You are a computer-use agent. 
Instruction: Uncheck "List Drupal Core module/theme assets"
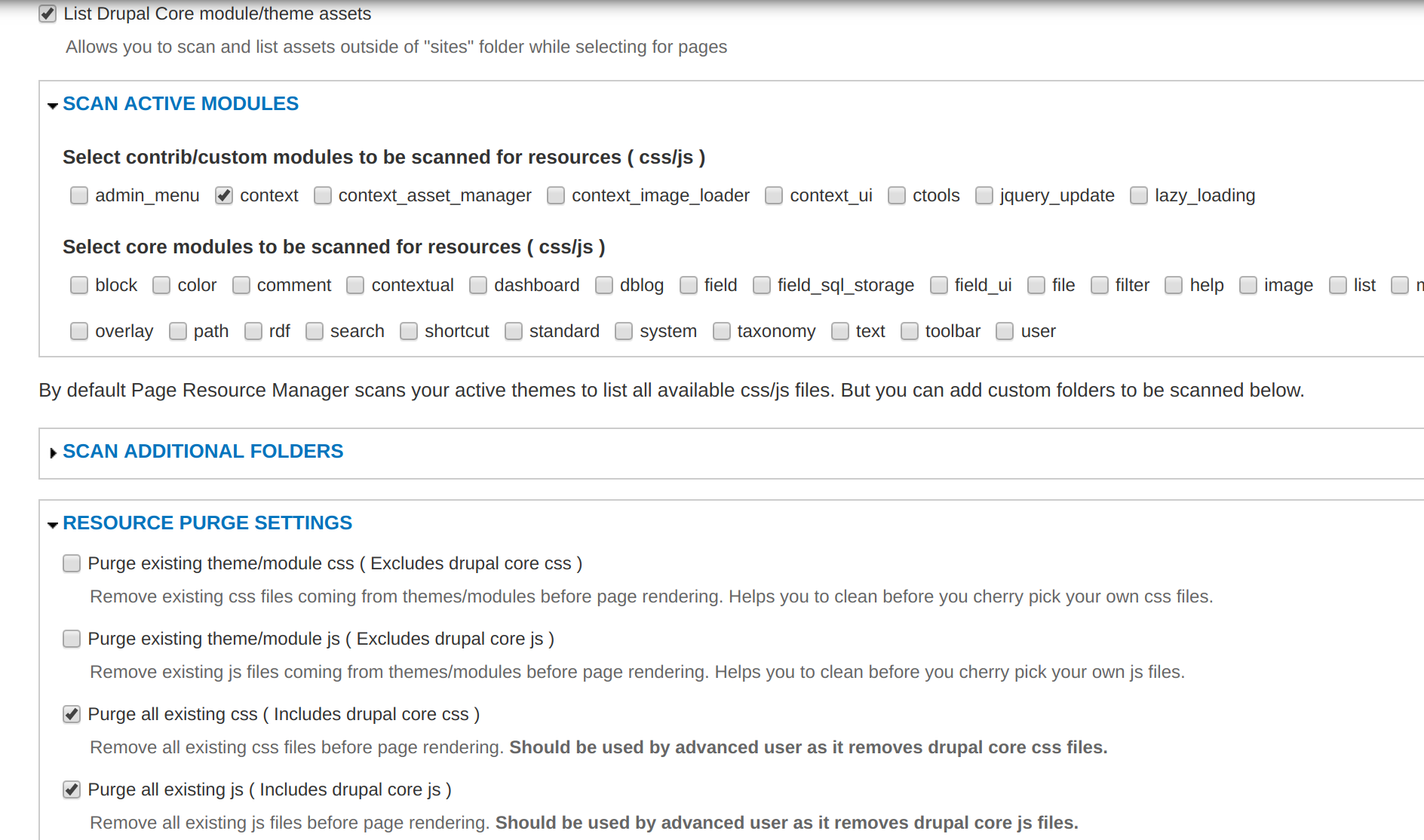pos(47,14)
